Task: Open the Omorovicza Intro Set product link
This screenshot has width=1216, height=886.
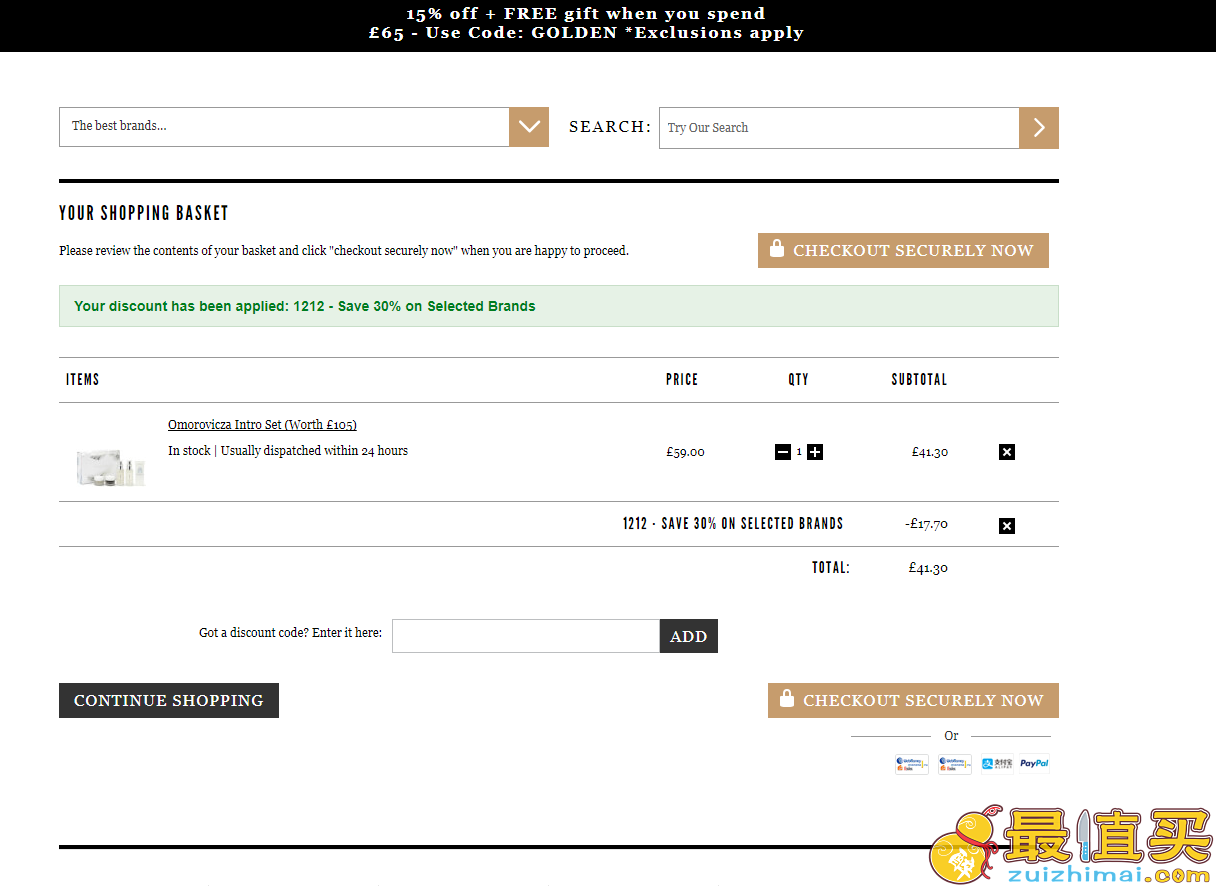Action: coord(262,425)
